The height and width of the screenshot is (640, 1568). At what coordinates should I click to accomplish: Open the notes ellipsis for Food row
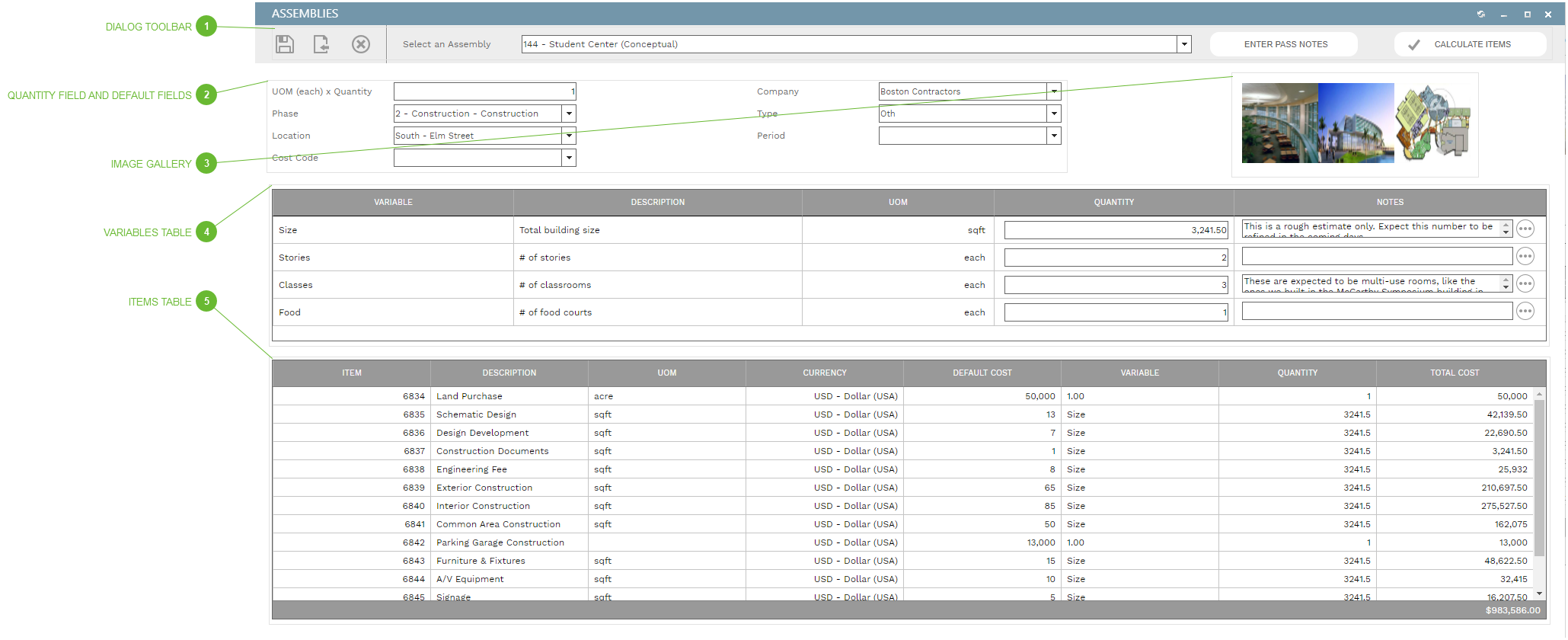click(1525, 312)
